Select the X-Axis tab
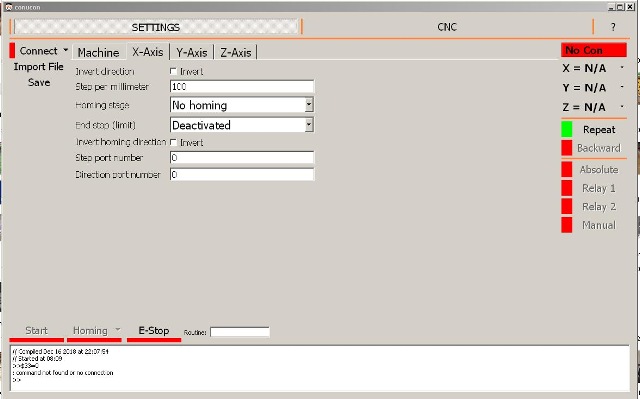Viewport: 640px width, 399px height. pos(148,52)
